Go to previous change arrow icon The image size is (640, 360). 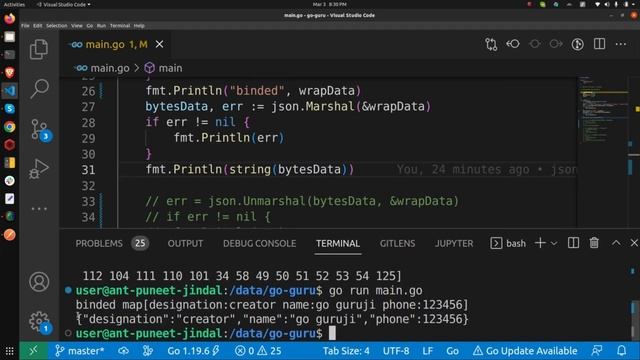pyautogui.click(x=513, y=44)
